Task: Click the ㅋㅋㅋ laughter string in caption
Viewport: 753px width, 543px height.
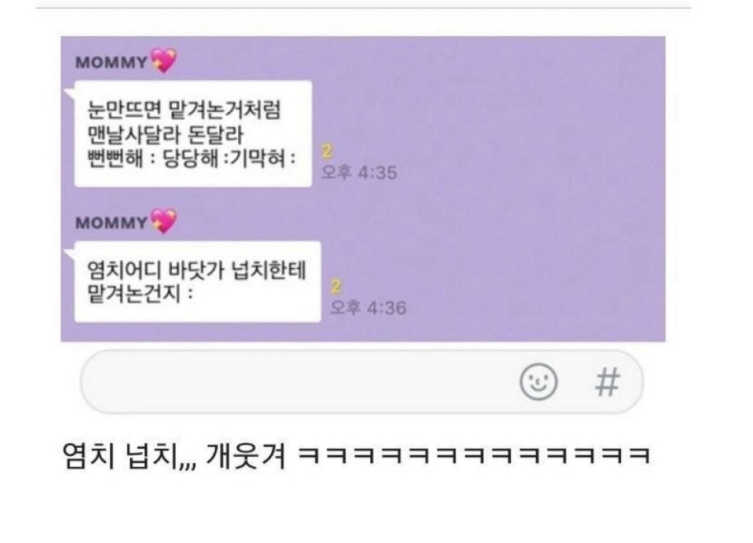Action: pos(474,455)
